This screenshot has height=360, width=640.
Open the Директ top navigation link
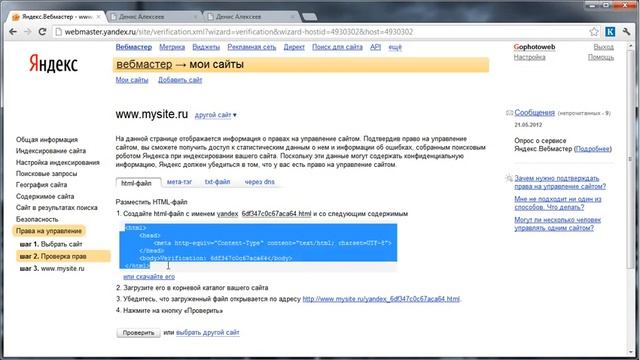[x=294, y=47]
